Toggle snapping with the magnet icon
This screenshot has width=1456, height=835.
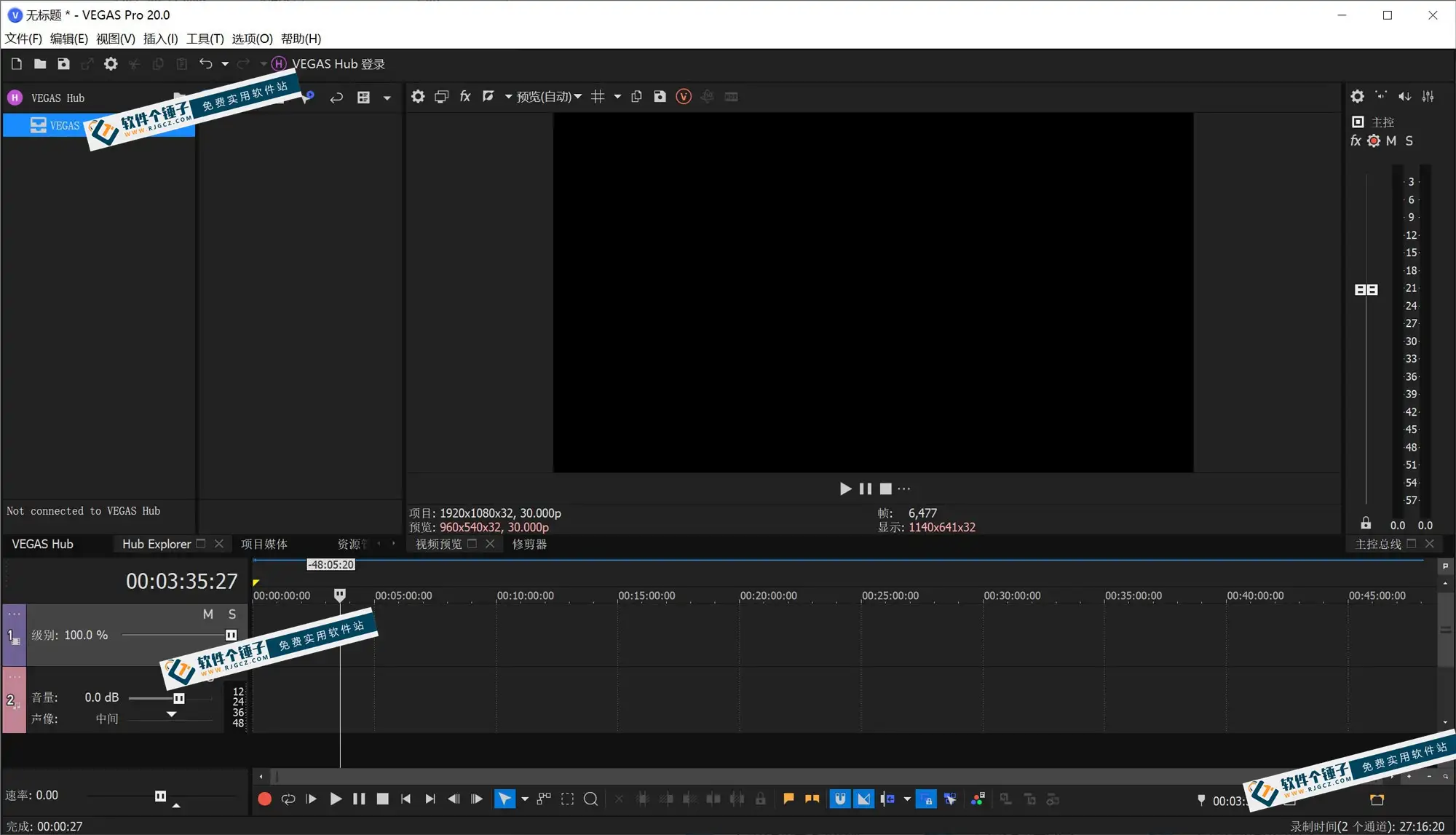840,799
